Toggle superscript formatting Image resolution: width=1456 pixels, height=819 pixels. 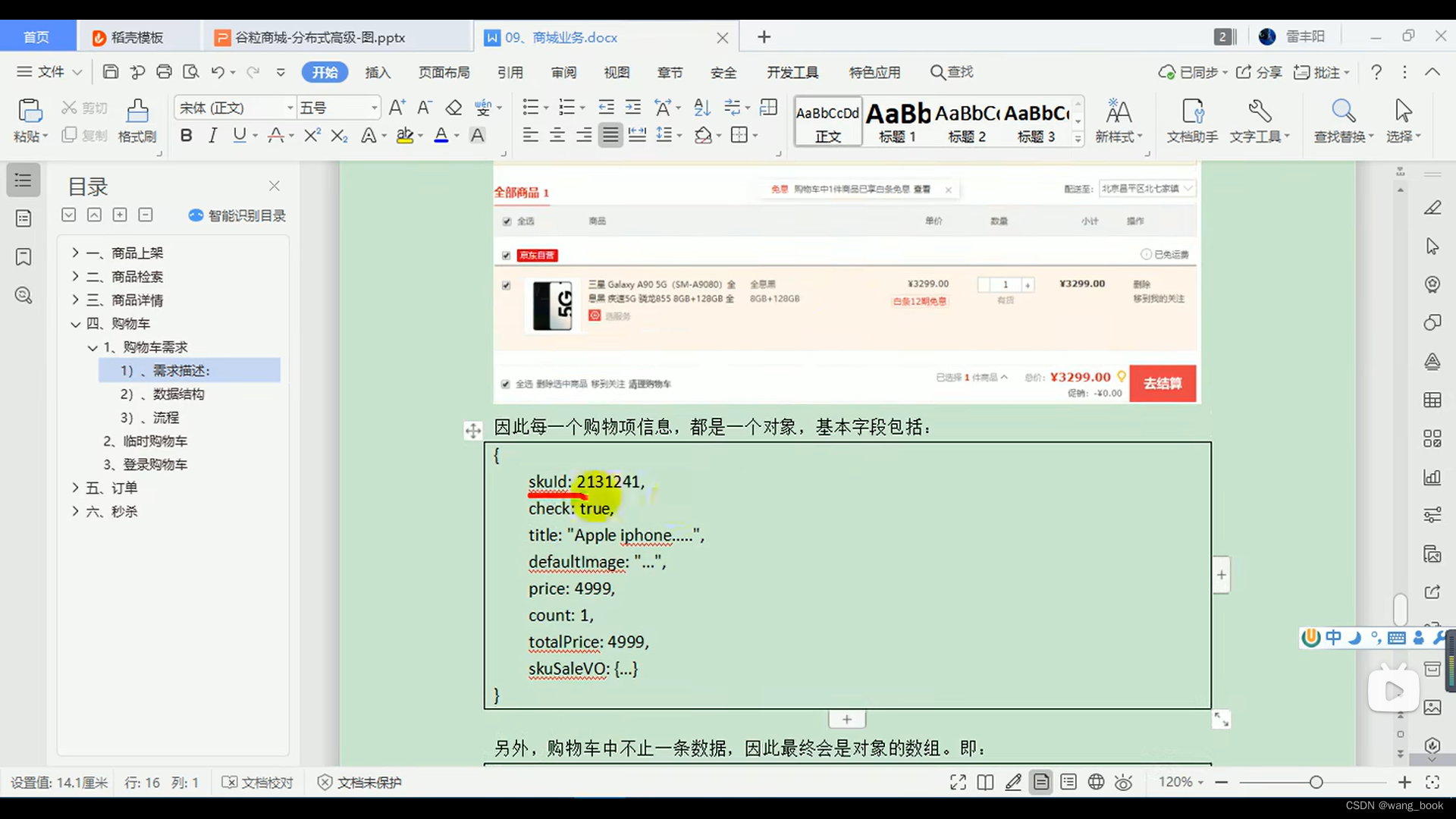coord(312,136)
